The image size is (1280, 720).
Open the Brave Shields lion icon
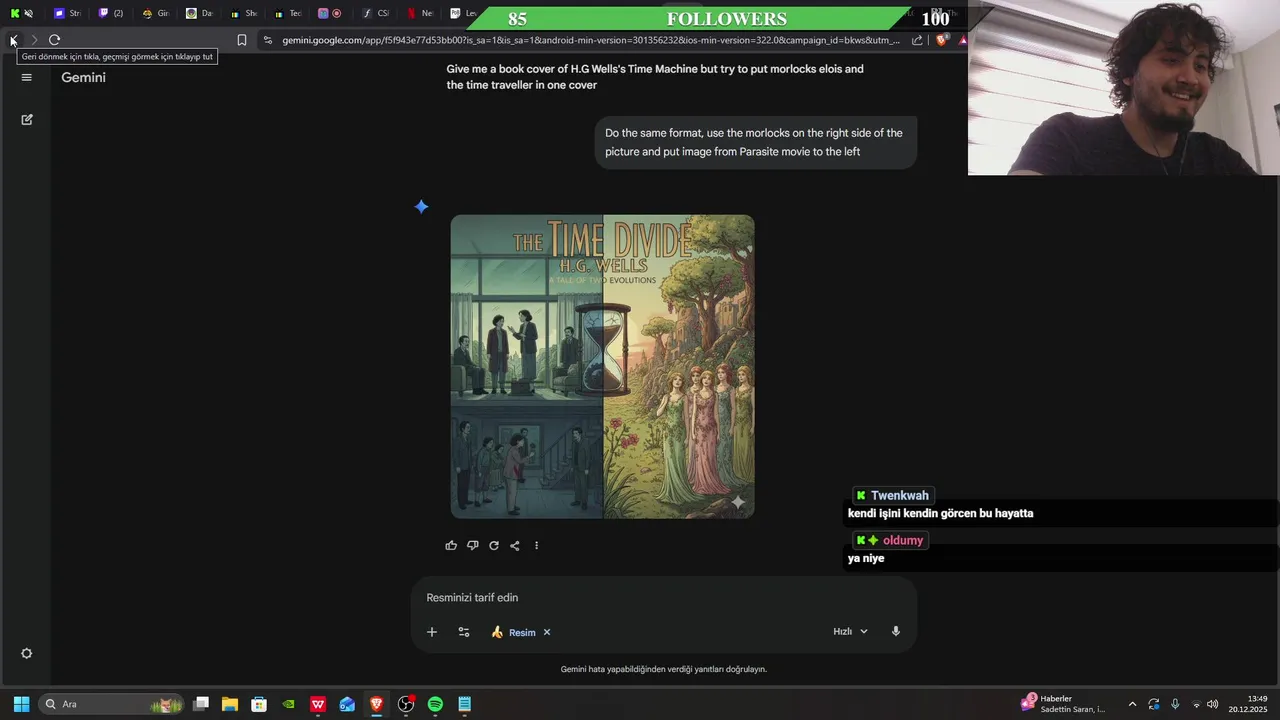[942, 40]
